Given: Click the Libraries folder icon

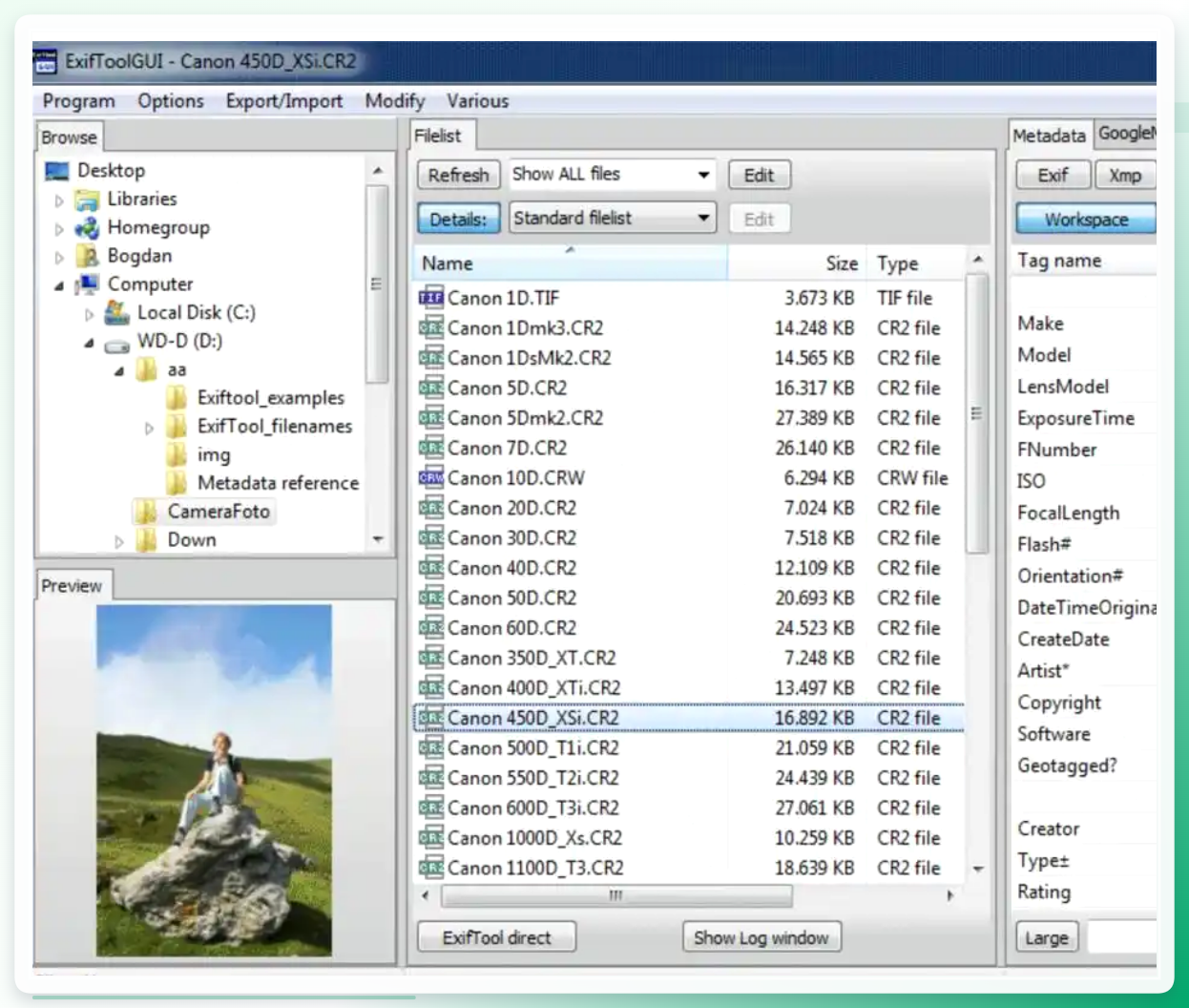Looking at the screenshot, I should coord(87,199).
